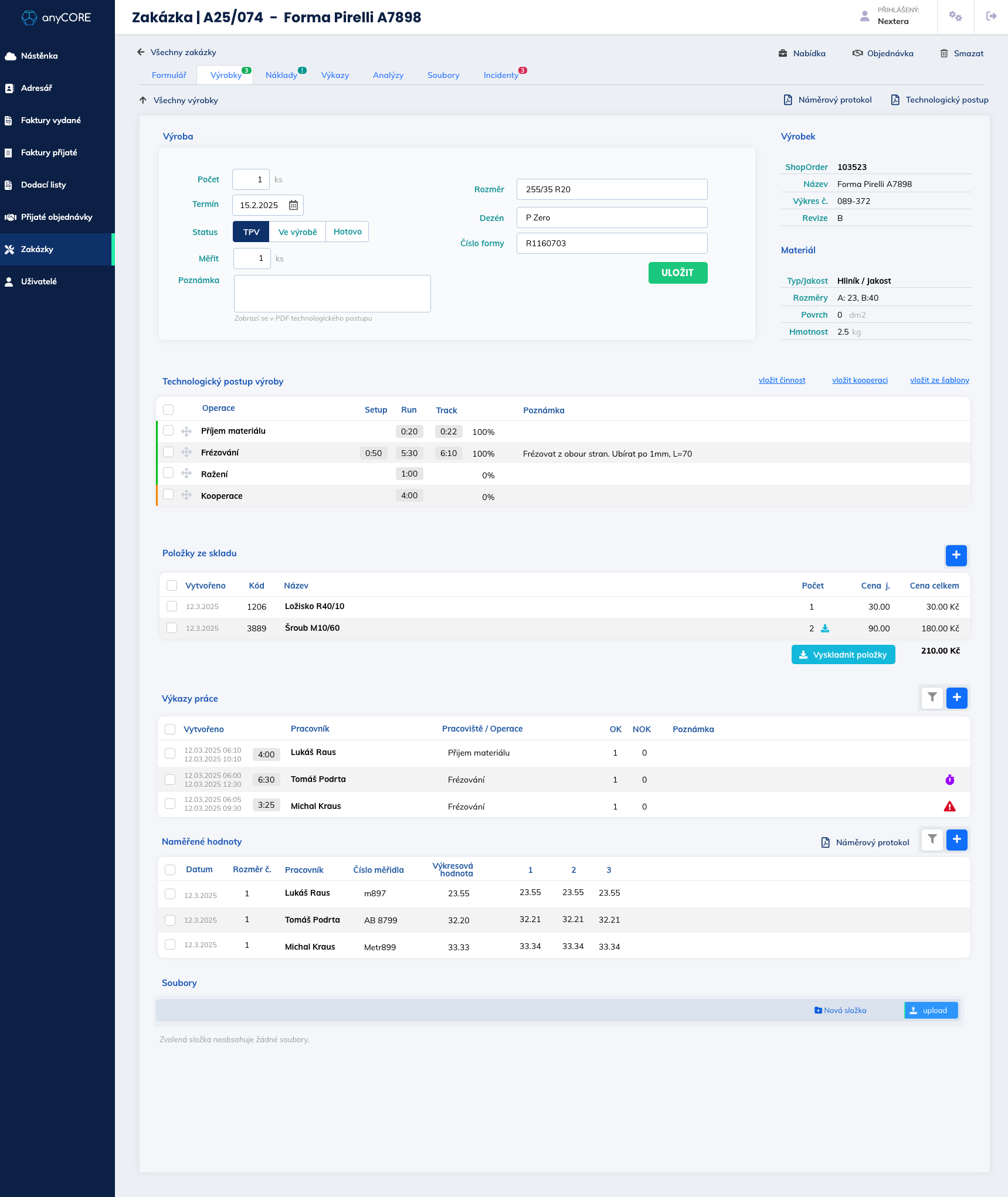Check the Příjem materiálu operation checkbox
Screen dimensions: 1008x1197
coord(168,430)
